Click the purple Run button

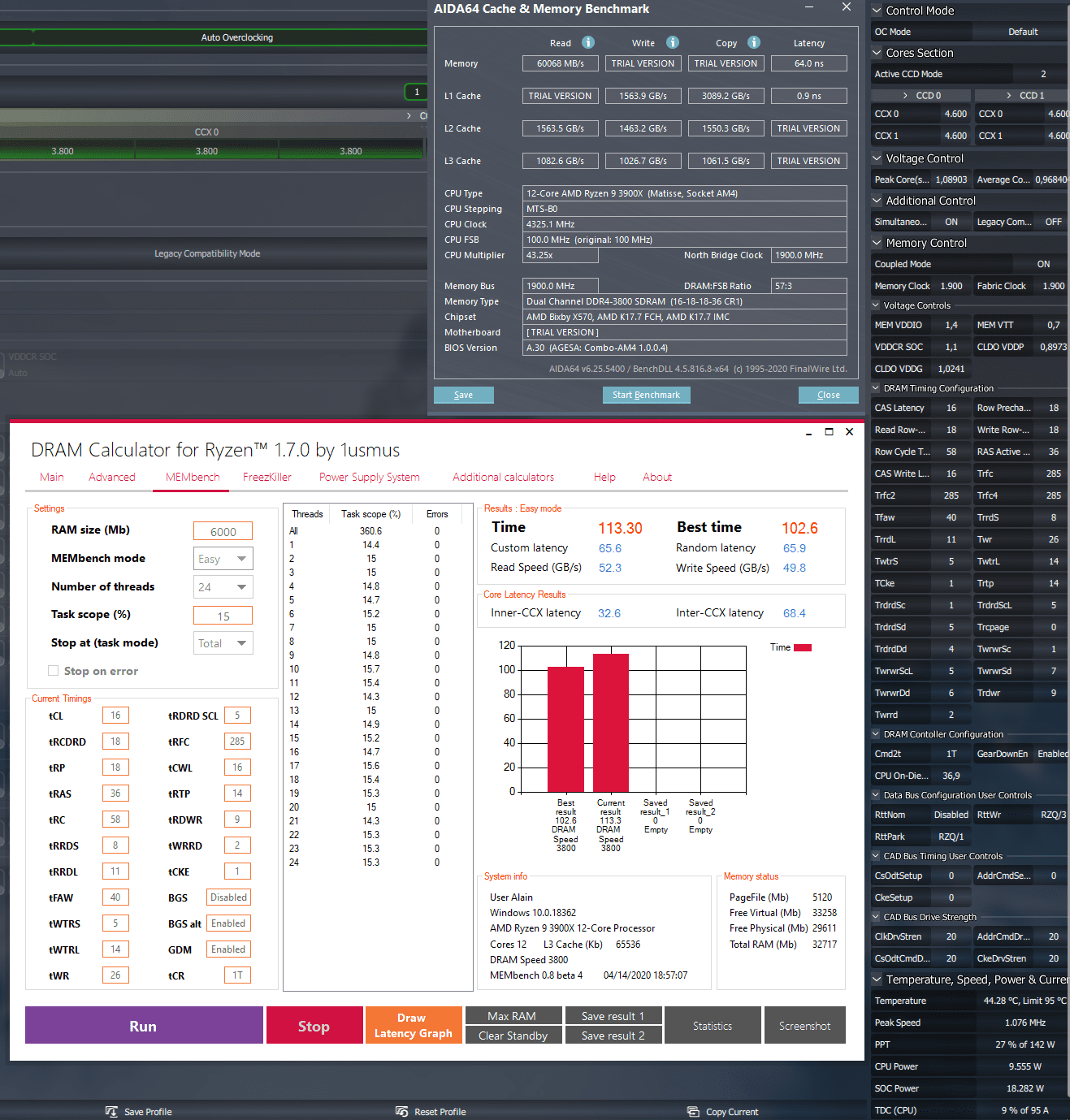(x=144, y=1025)
